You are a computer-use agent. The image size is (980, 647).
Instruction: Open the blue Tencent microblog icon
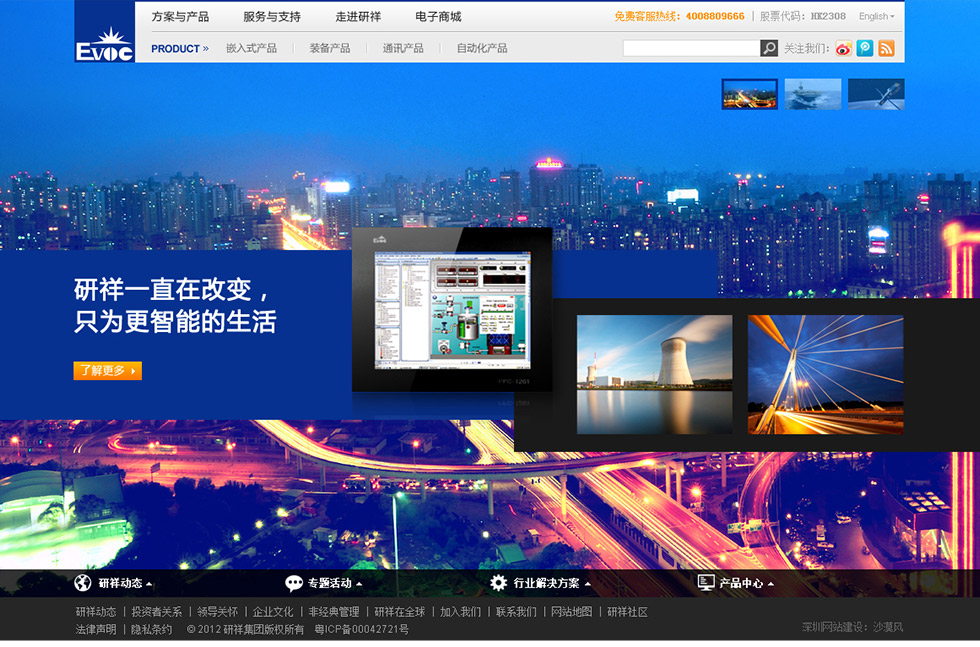tap(865, 48)
